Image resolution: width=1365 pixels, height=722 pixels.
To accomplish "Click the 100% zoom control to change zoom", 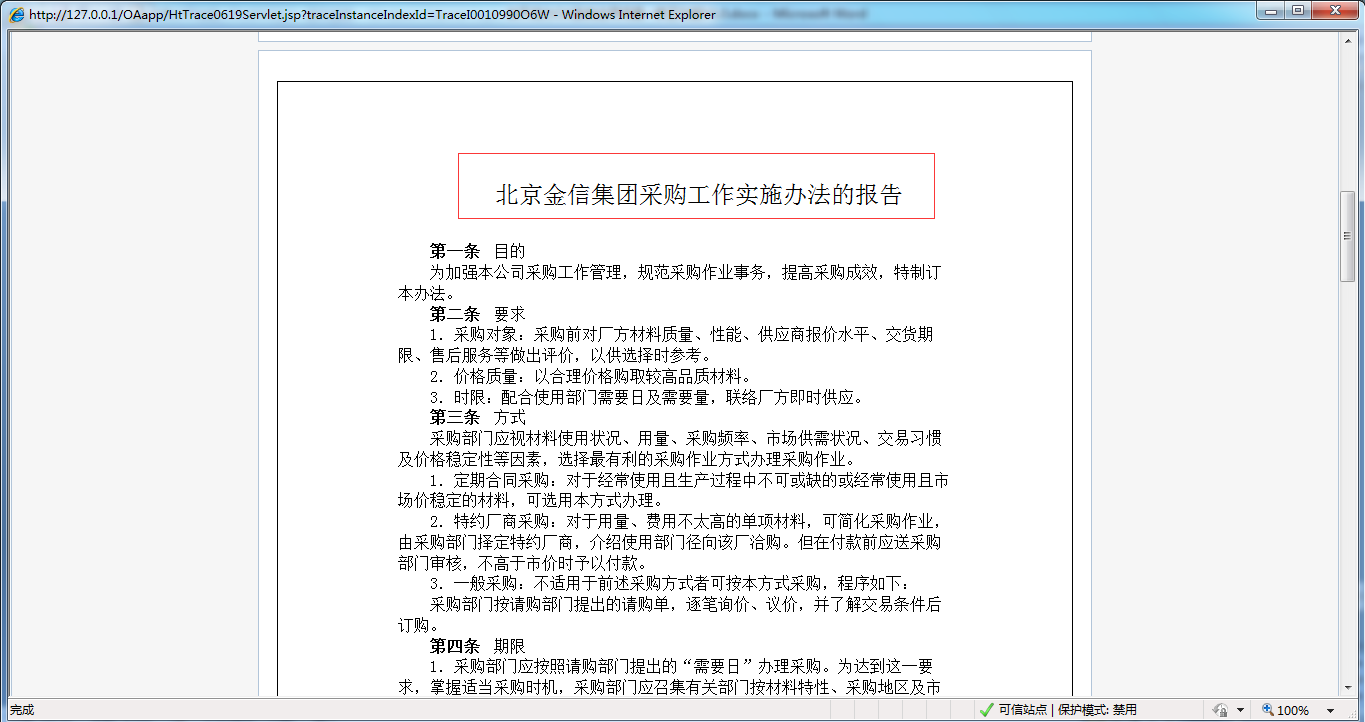I will pyautogui.click(x=1292, y=708).
